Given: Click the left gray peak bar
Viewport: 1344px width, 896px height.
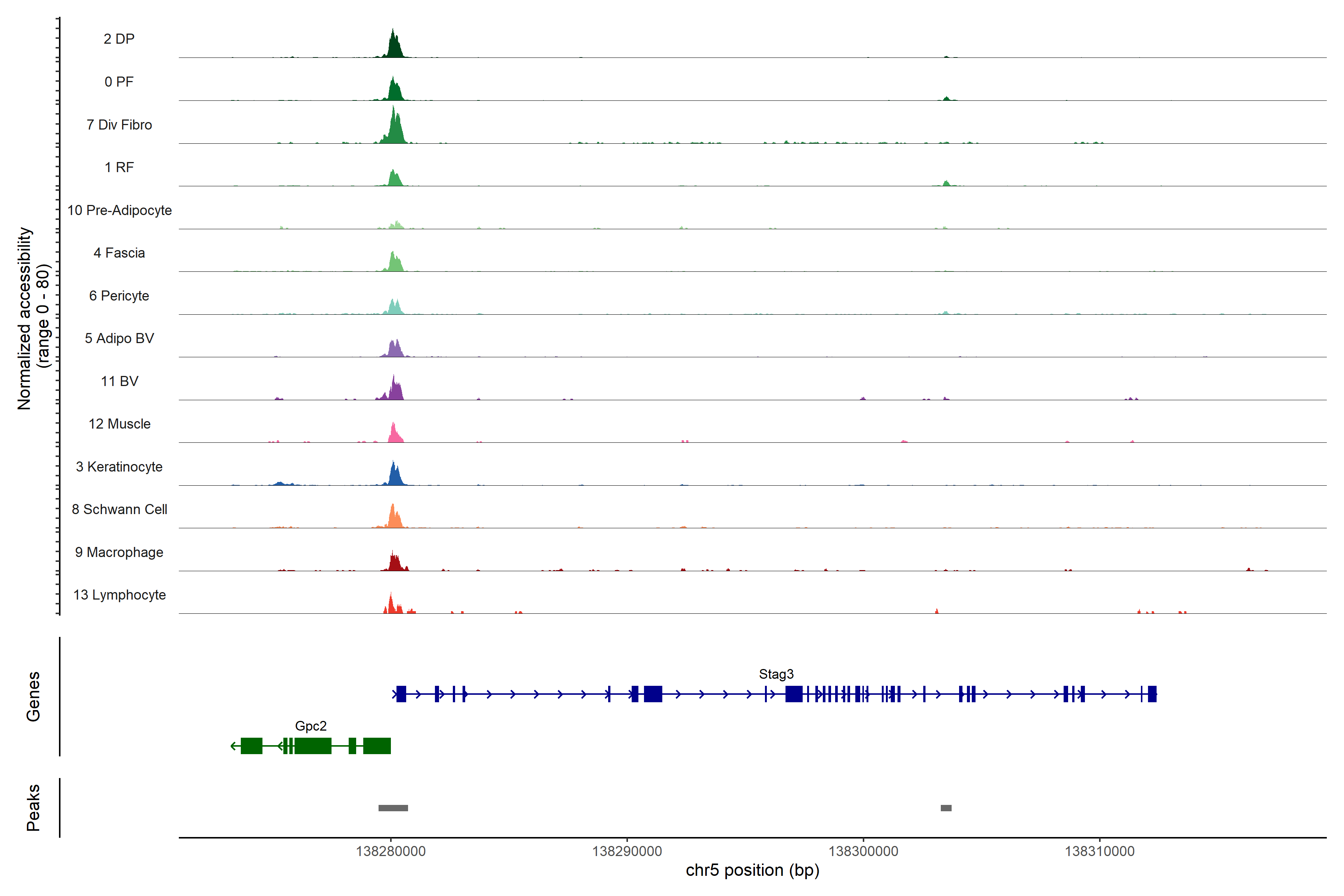Looking at the screenshot, I should point(393,808).
